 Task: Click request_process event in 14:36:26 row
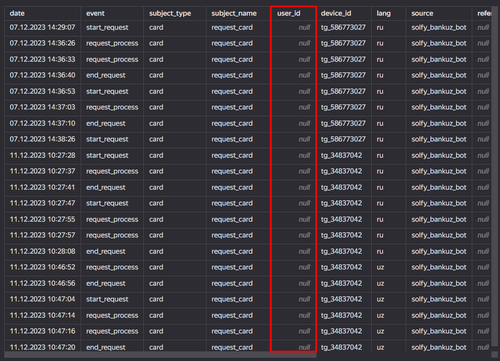point(112,44)
